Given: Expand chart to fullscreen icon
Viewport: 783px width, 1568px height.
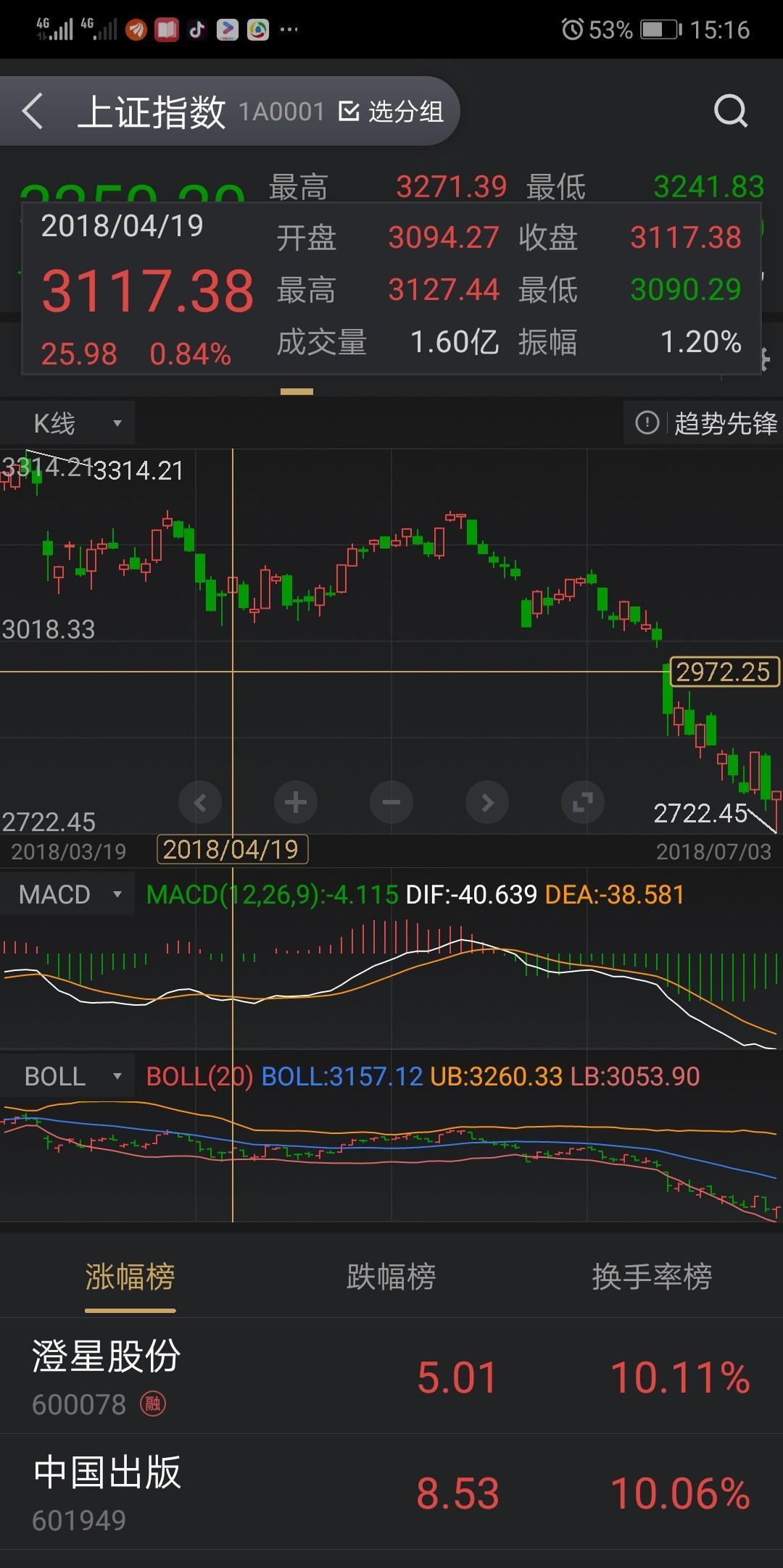Looking at the screenshot, I should [583, 802].
